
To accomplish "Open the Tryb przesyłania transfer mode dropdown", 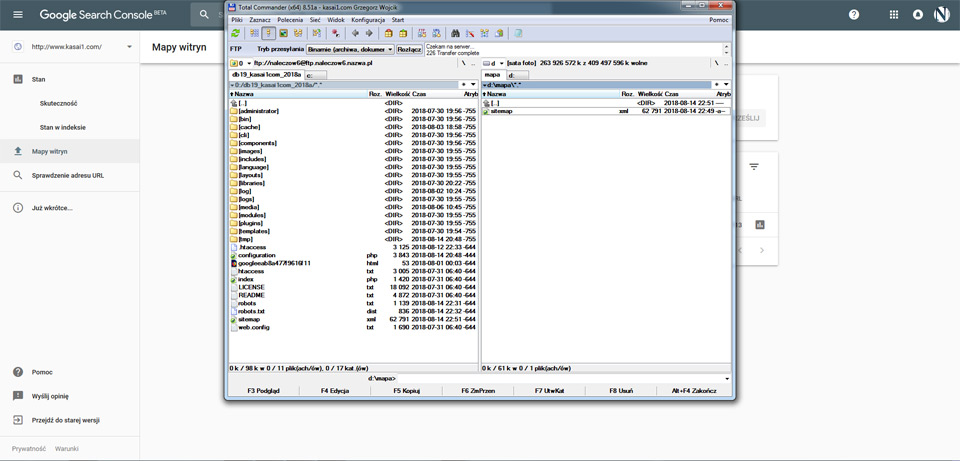I will tap(349, 50).
